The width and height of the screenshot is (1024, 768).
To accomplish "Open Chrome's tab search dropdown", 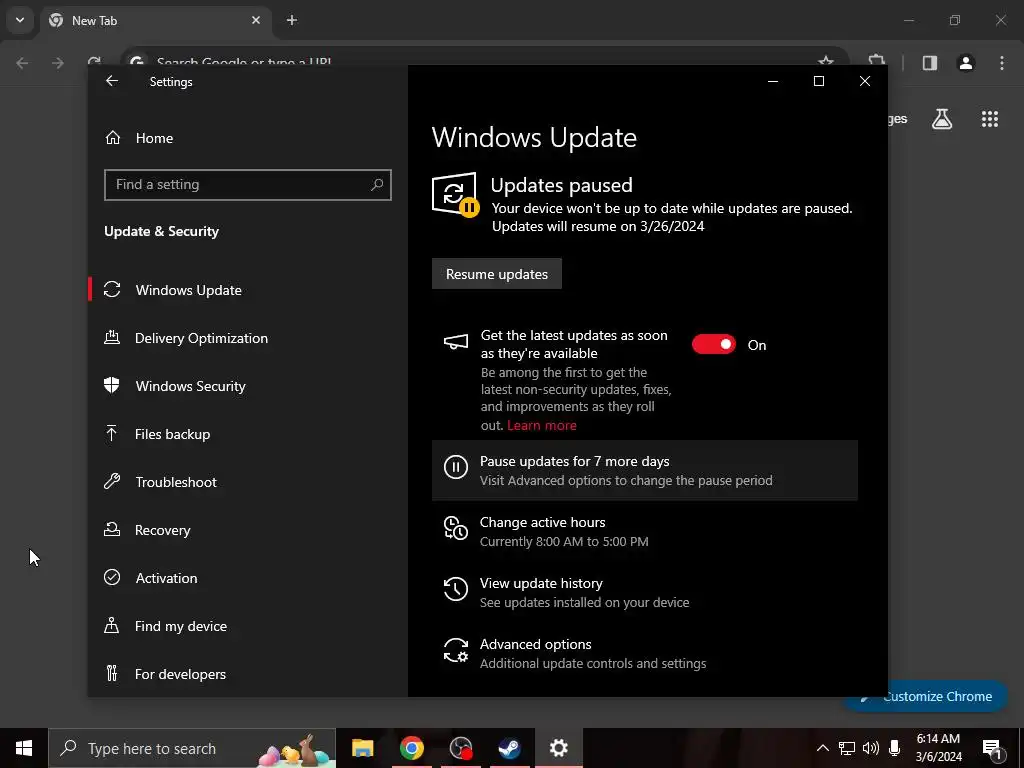I will point(20,20).
